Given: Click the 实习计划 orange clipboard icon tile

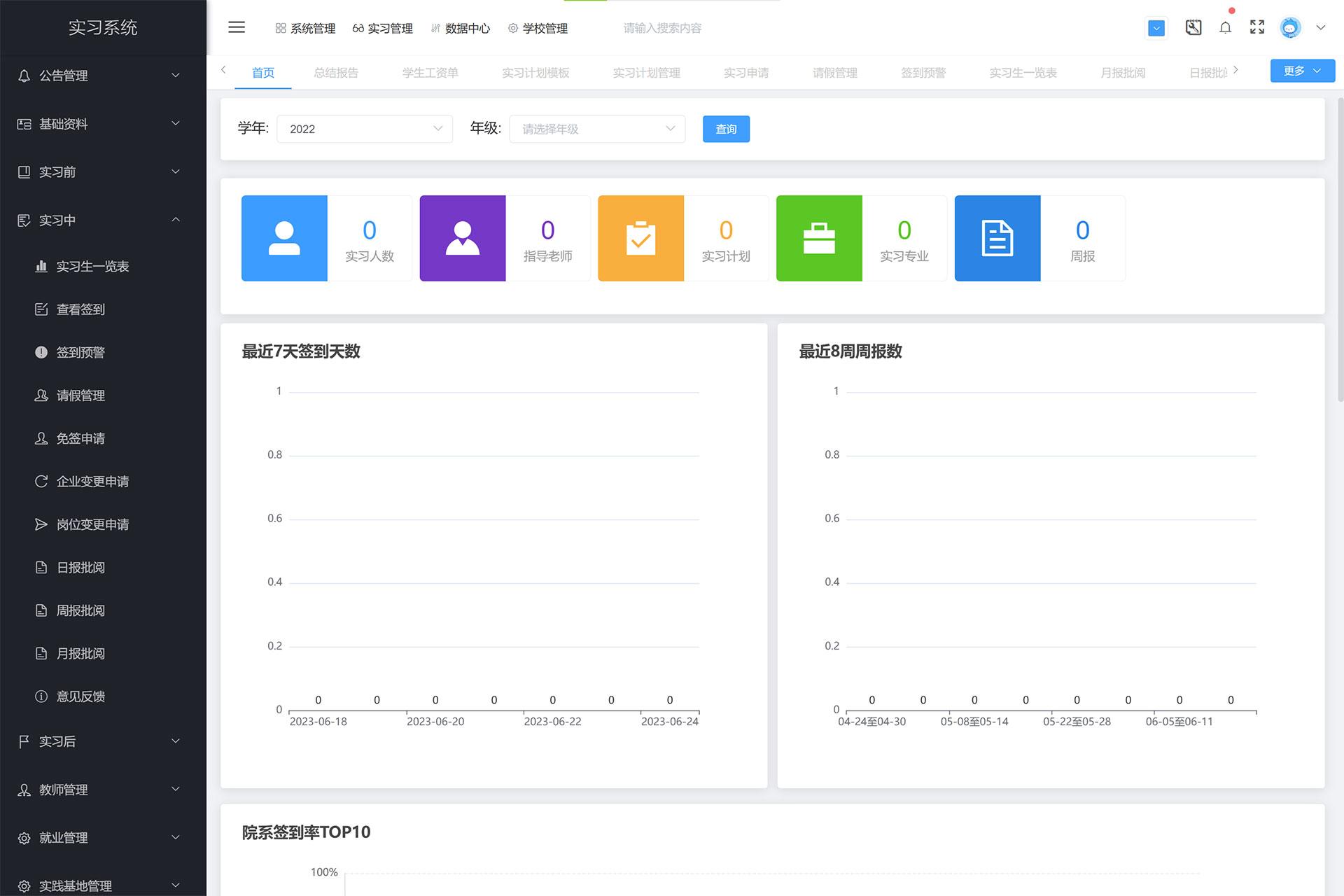Looking at the screenshot, I should [x=640, y=238].
